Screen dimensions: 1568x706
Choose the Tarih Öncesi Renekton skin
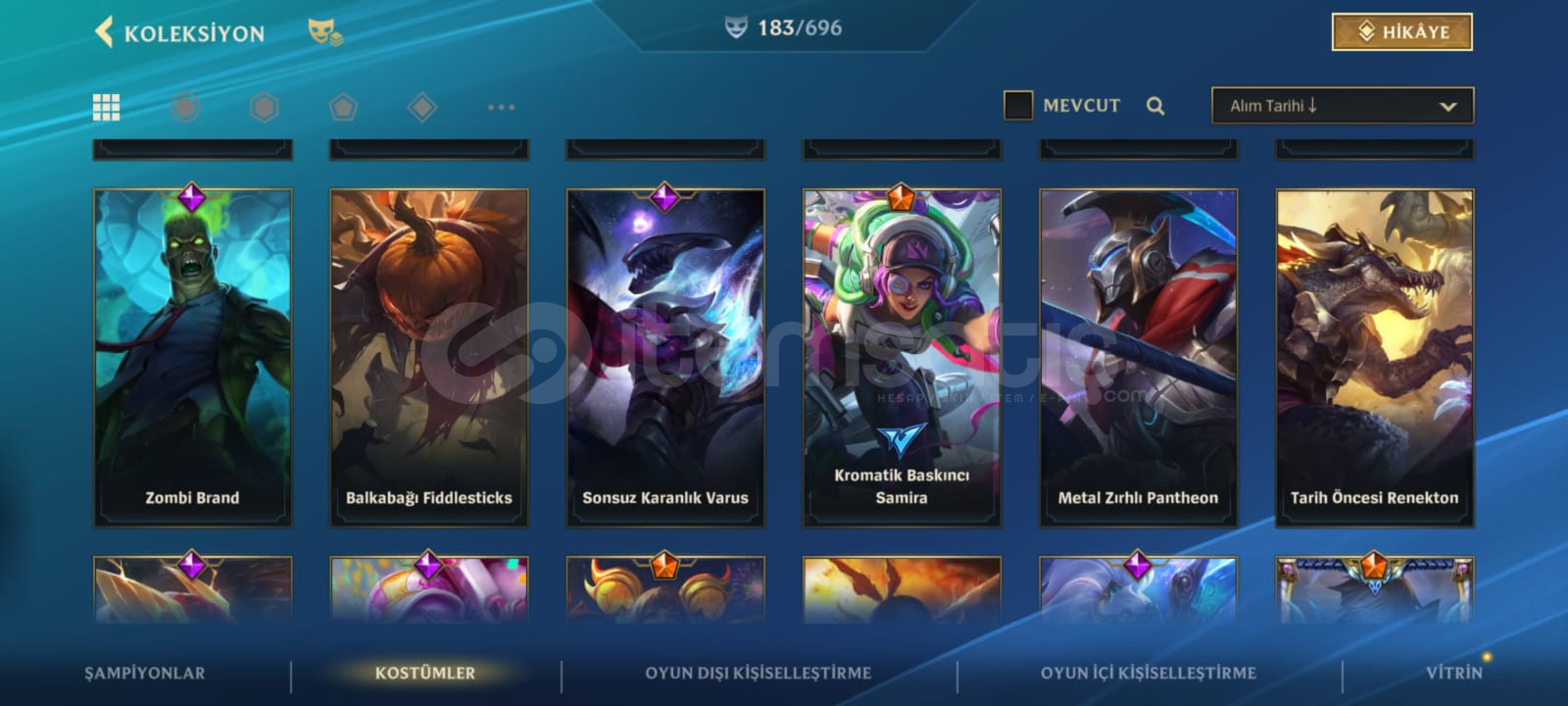pos(1374,358)
